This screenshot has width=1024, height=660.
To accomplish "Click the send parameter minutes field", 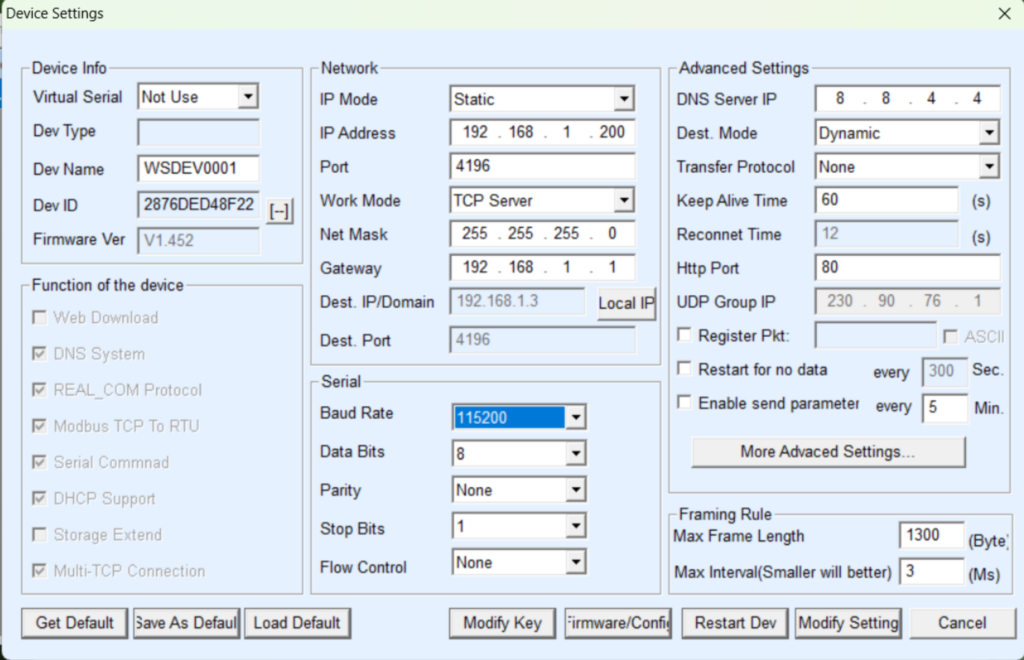I will (x=944, y=407).
